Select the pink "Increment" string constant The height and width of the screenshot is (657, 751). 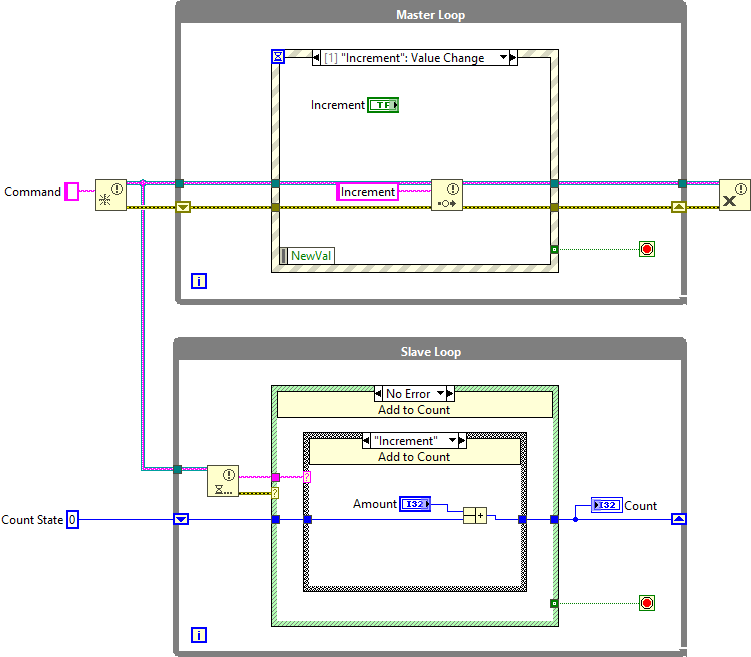[x=368, y=192]
